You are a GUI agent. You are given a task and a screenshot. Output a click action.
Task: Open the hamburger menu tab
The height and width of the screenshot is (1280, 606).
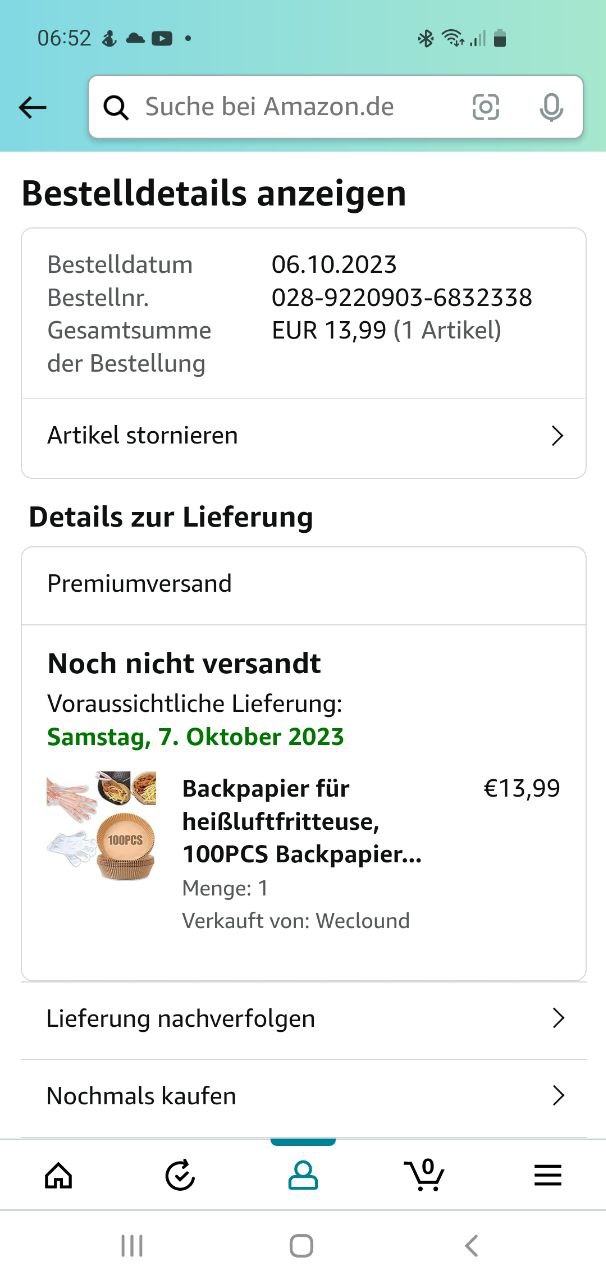(x=548, y=1176)
